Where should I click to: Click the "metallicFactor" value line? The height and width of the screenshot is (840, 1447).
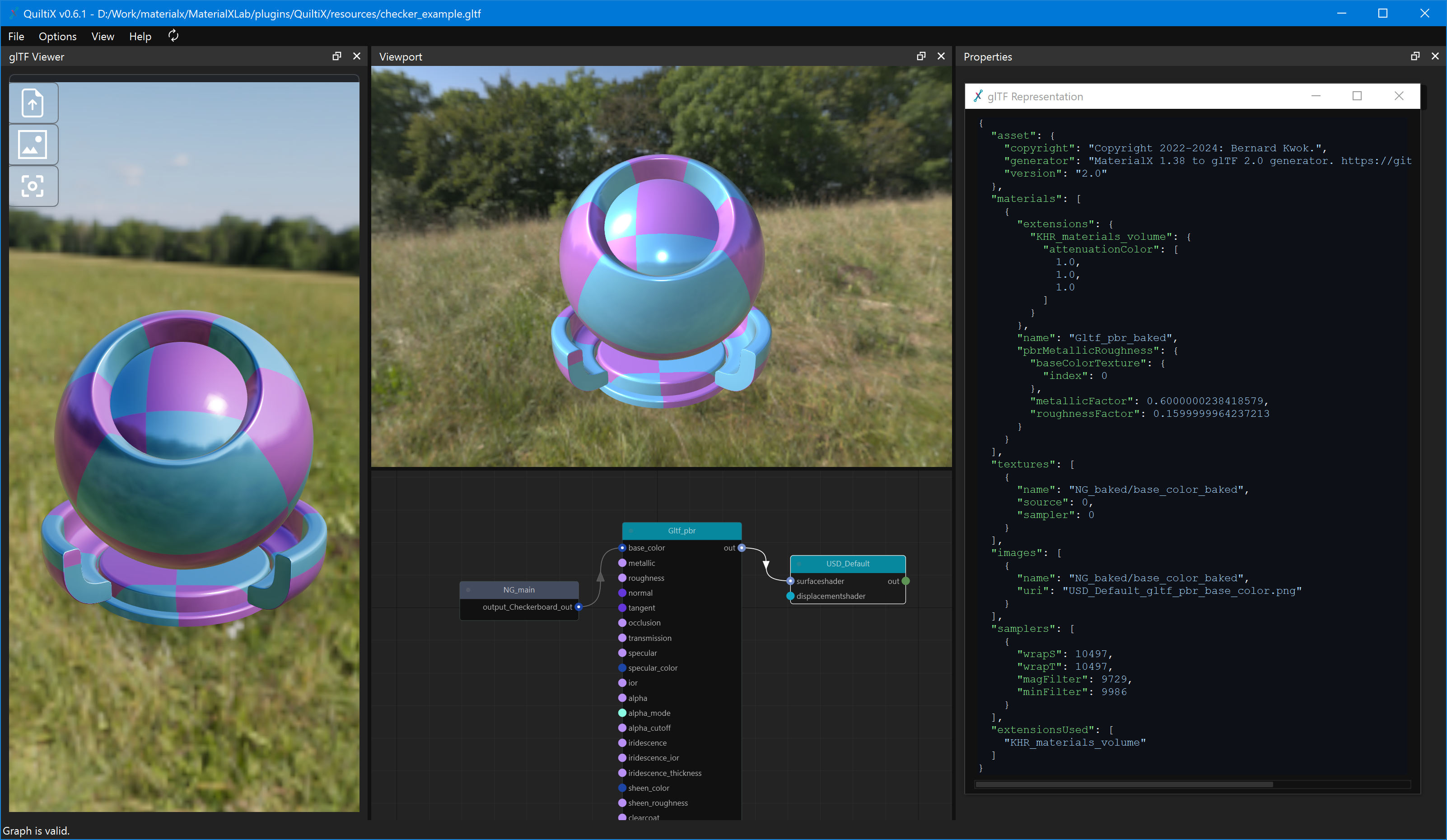pyautogui.click(x=1149, y=401)
